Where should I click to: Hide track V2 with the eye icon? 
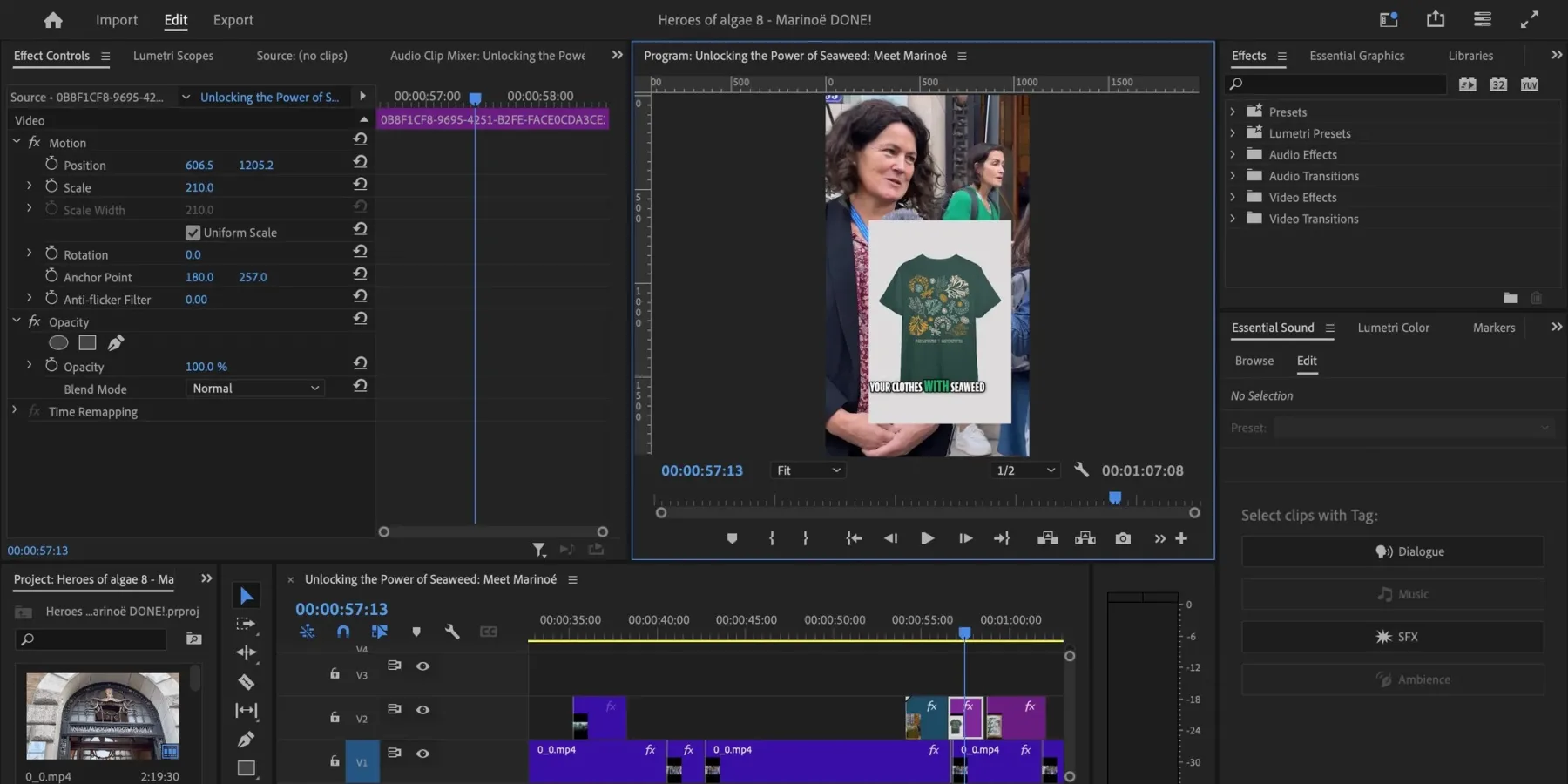click(x=422, y=710)
